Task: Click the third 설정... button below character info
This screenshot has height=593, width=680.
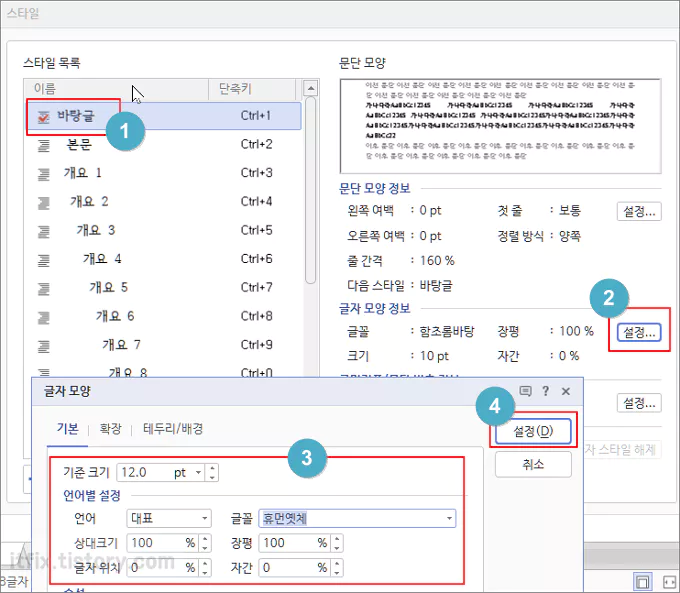Action: pos(639,403)
